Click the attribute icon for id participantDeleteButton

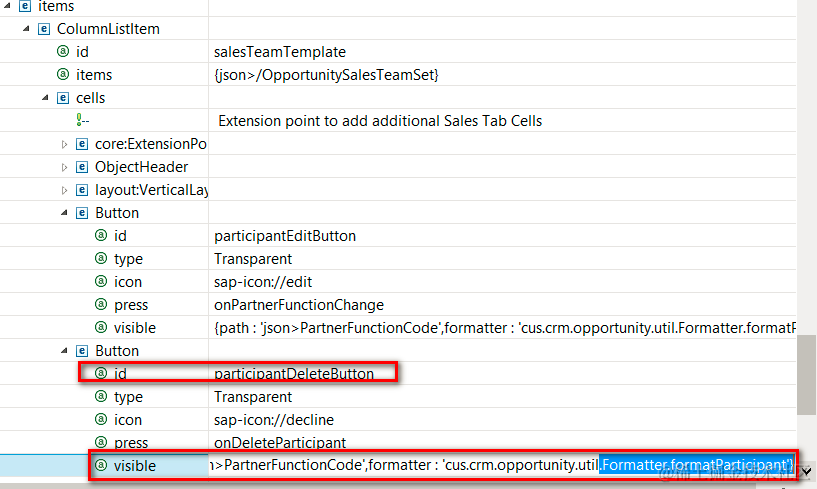101,373
